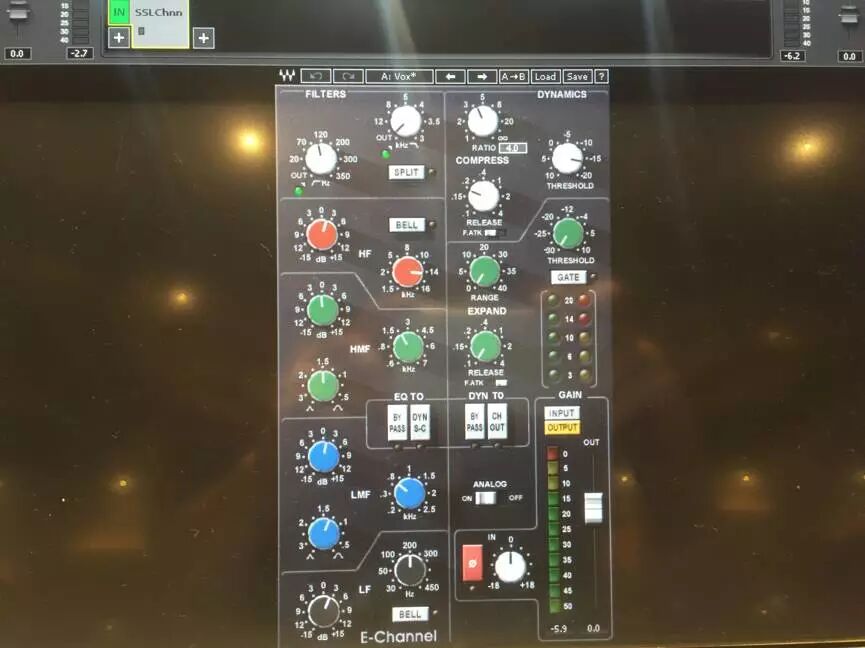Click the green HMF gain dB knob
This screenshot has height=648, width=865.
(x=323, y=310)
